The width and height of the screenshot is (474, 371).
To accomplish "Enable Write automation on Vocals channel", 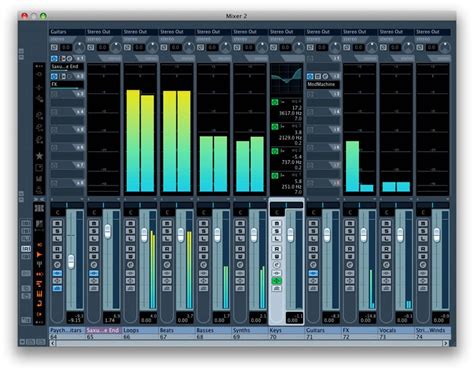I will (x=387, y=257).
